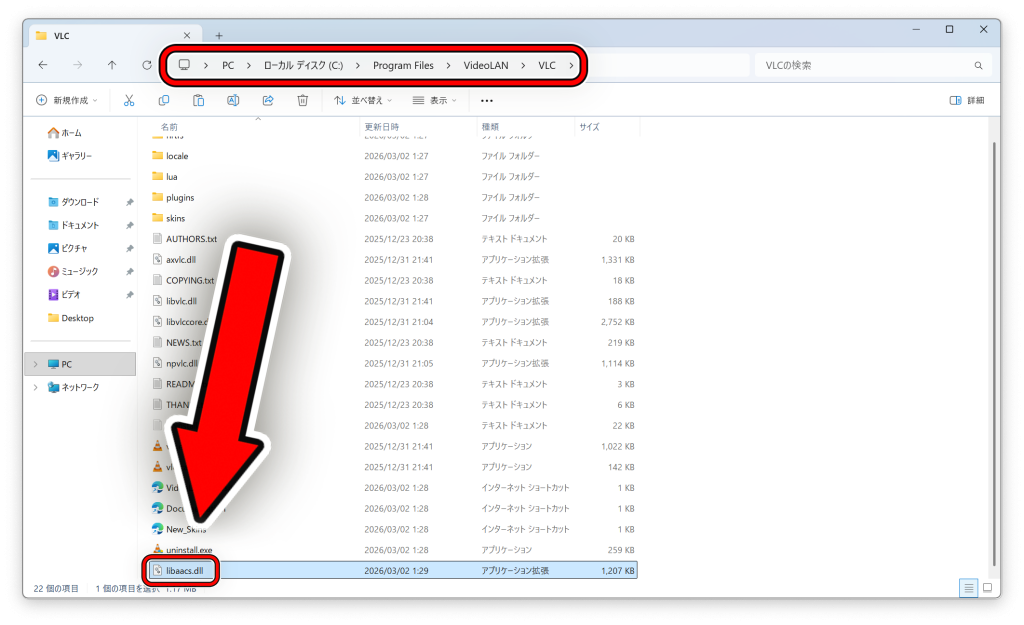Image resolution: width=1024 pixels, height=625 pixels.
Task: Click the Rename icon in toolbar
Action: coord(233,100)
